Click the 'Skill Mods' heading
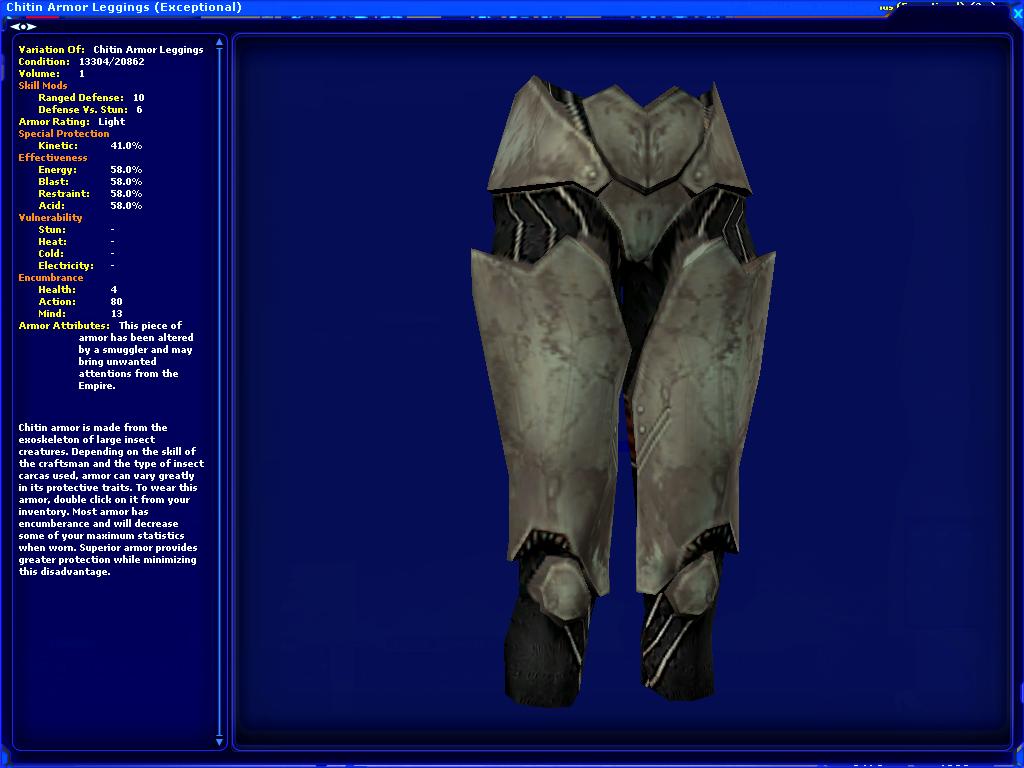The image size is (1024, 768). click(x=42, y=86)
